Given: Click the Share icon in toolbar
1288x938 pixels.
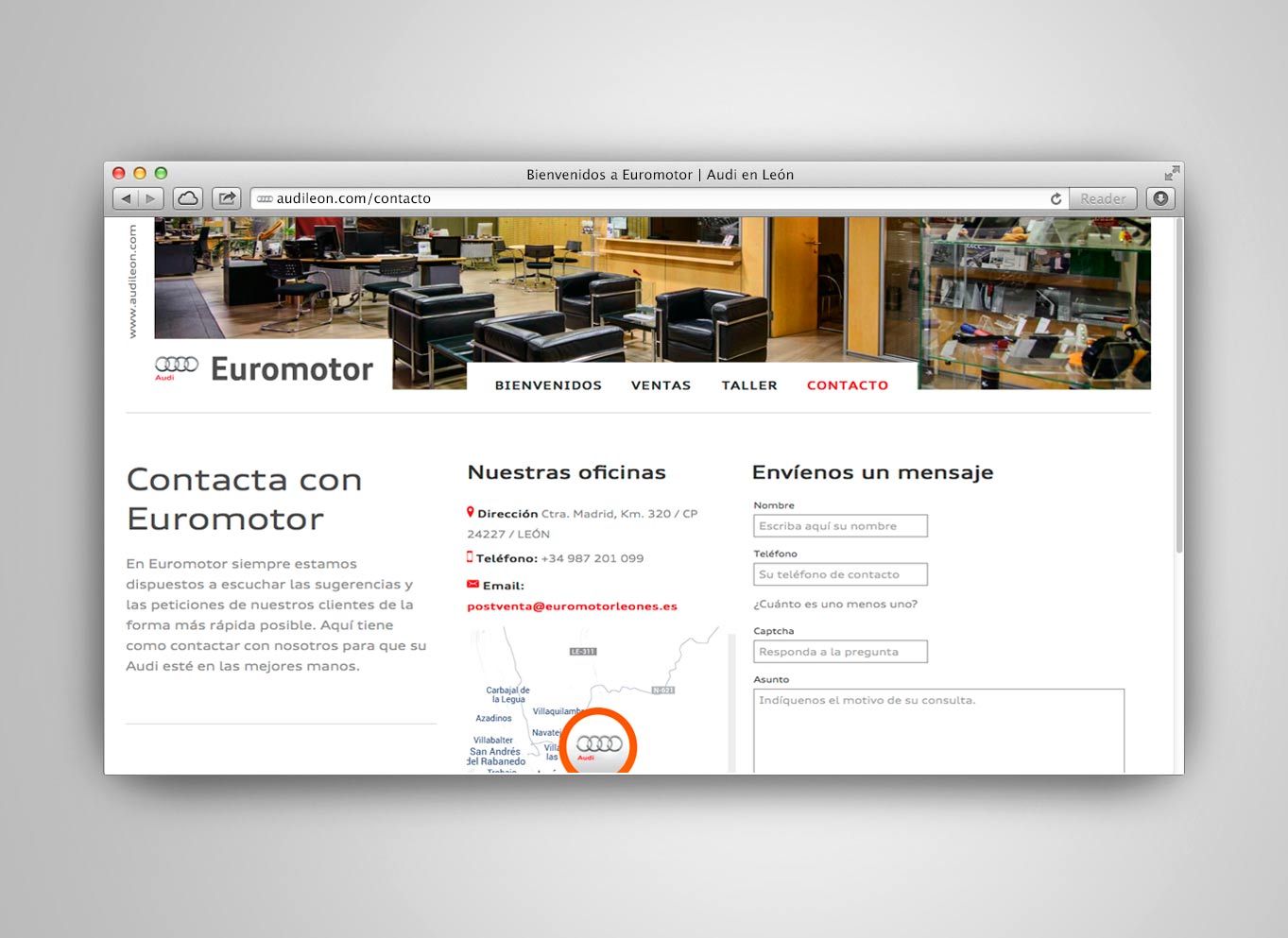Looking at the screenshot, I should point(227,198).
